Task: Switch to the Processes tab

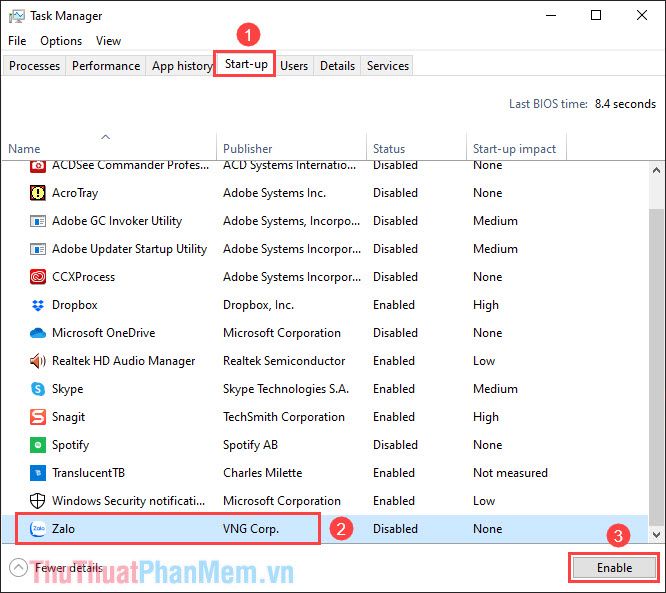Action: click(x=34, y=66)
